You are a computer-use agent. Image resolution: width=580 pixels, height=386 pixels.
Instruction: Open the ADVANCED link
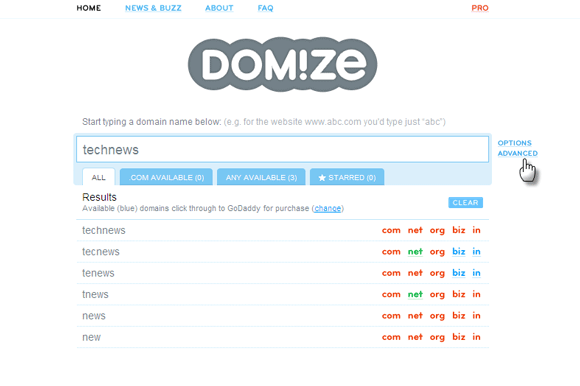click(517, 153)
